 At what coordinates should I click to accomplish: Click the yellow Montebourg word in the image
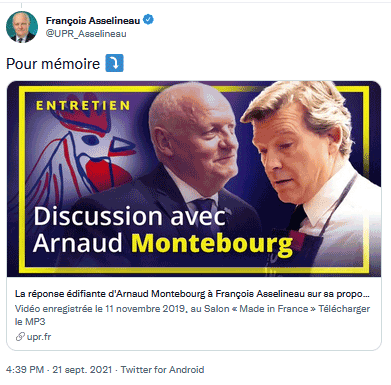click(212, 245)
